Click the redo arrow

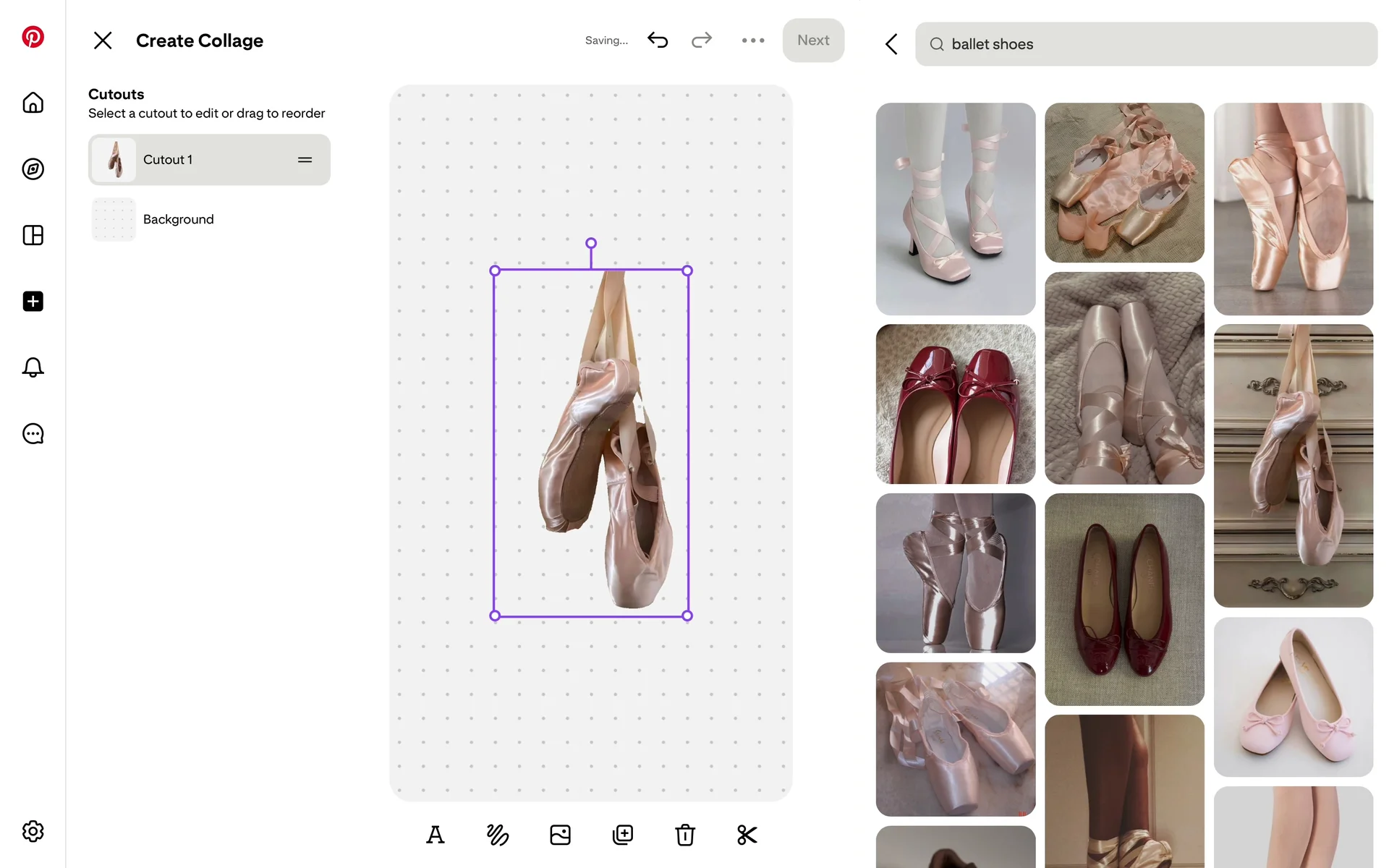(701, 41)
